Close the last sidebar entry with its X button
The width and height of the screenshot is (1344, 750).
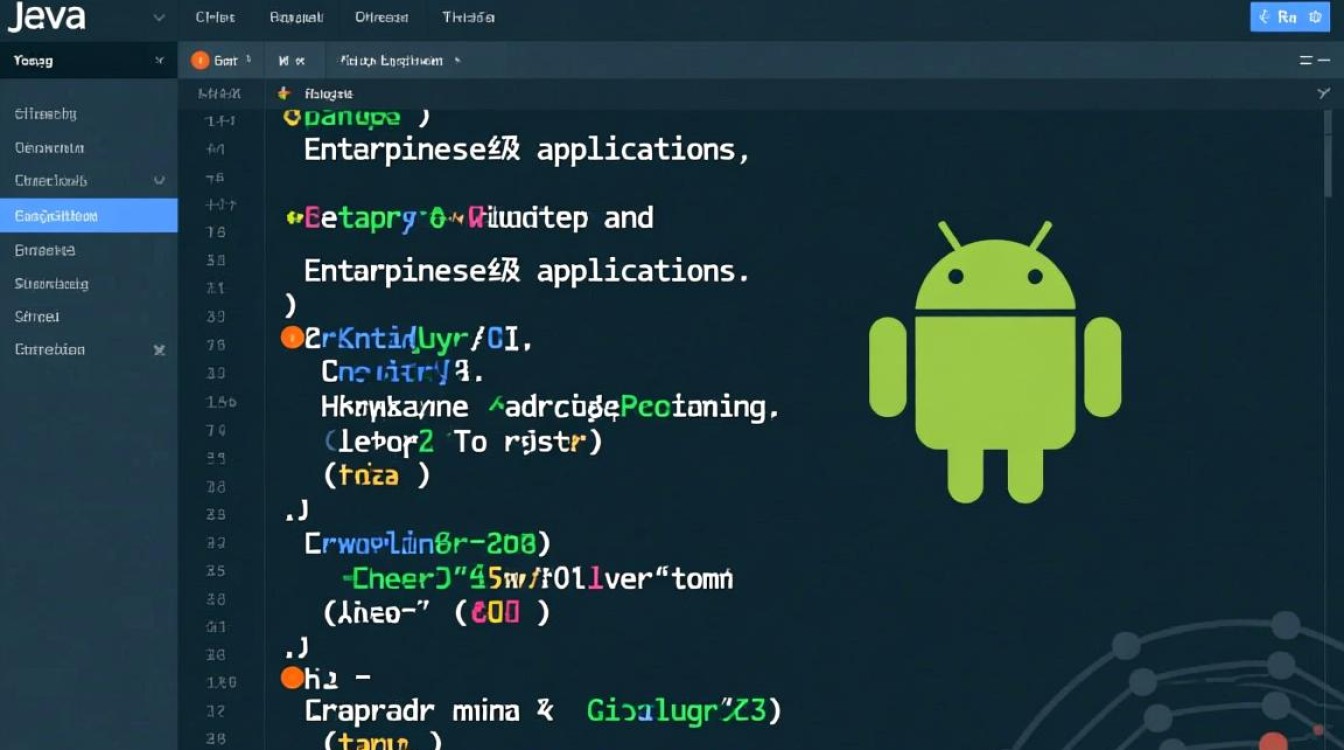coord(159,350)
